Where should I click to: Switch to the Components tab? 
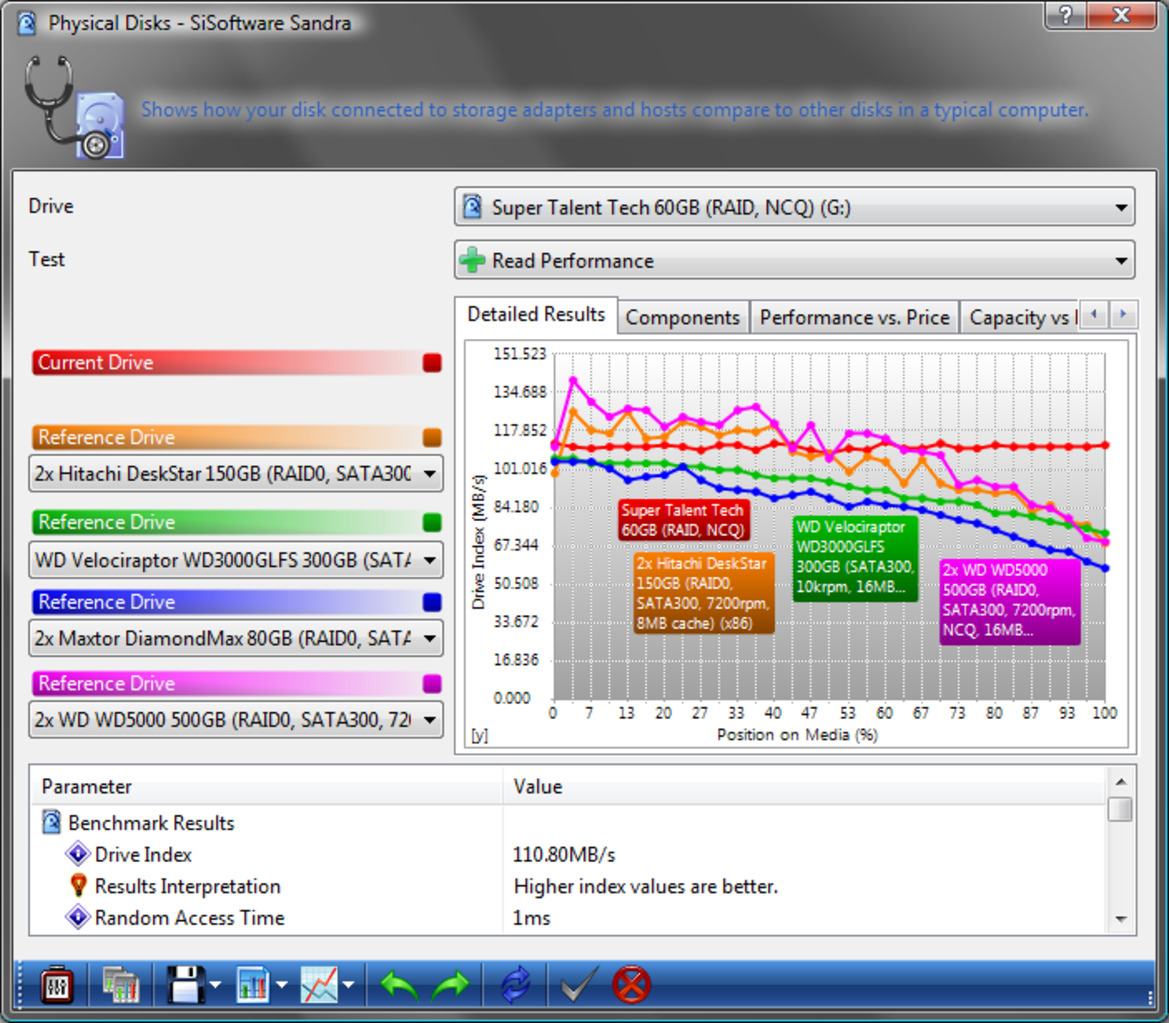683,318
